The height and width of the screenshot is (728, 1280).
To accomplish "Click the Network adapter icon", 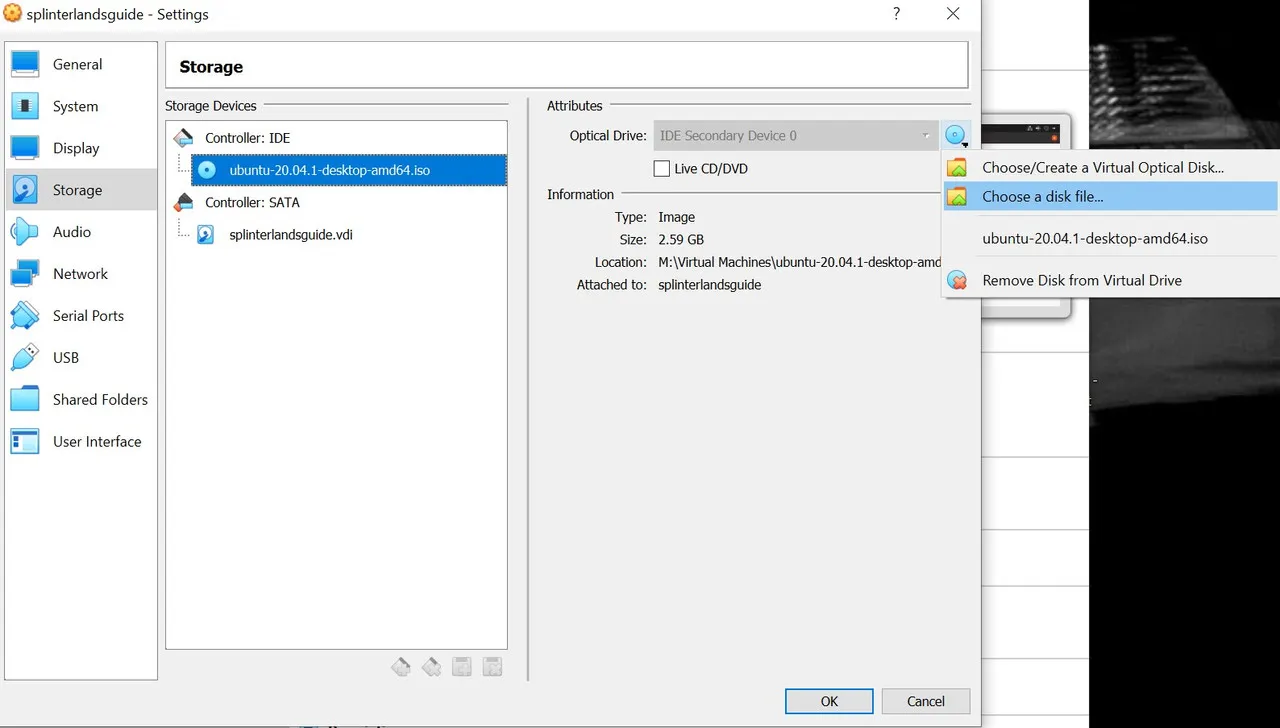I will tap(25, 274).
